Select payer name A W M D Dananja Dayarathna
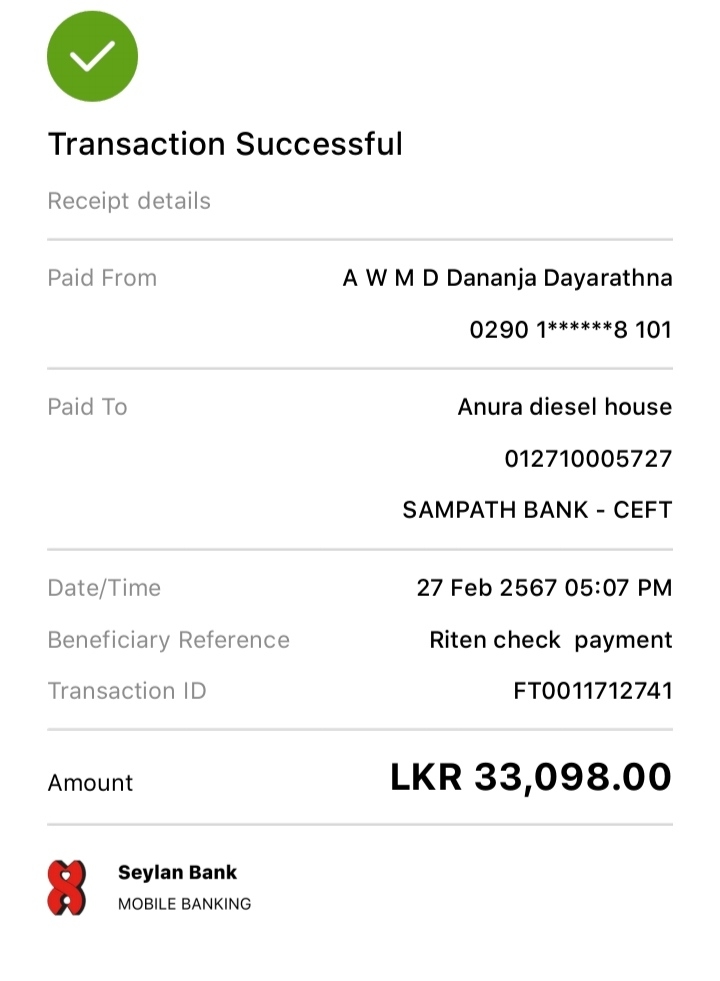720x981 pixels. tap(507, 278)
